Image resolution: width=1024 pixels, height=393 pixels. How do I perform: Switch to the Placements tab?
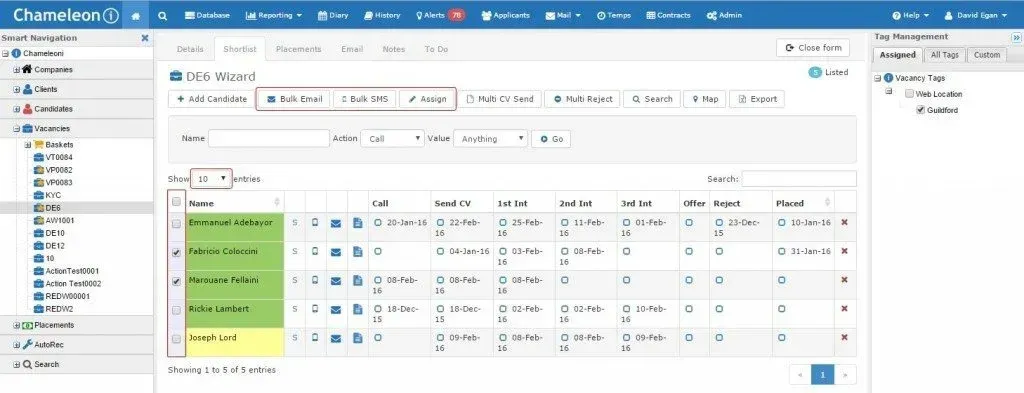(x=298, y=49)
